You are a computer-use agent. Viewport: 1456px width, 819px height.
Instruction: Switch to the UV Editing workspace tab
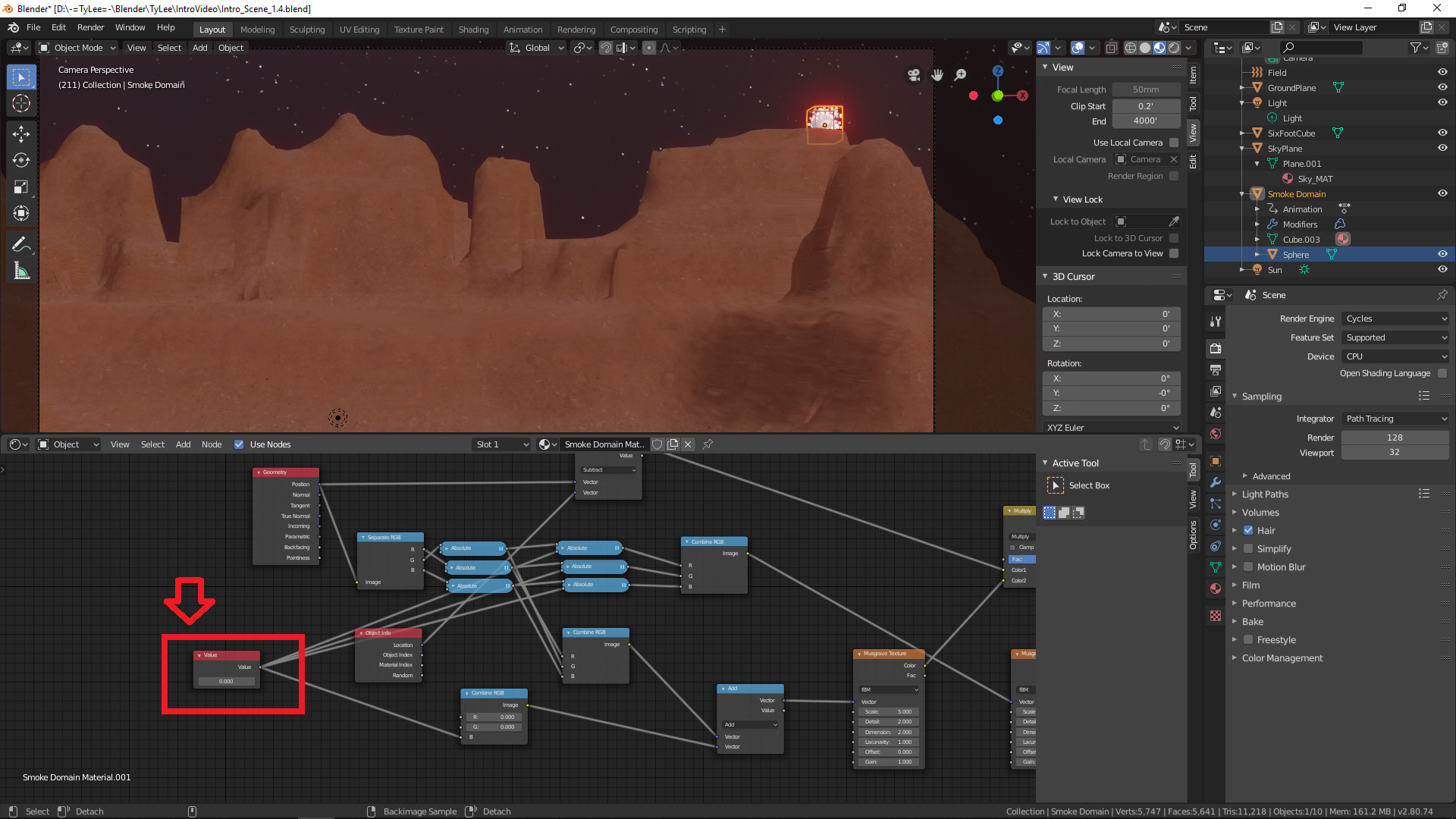[359, 30]
